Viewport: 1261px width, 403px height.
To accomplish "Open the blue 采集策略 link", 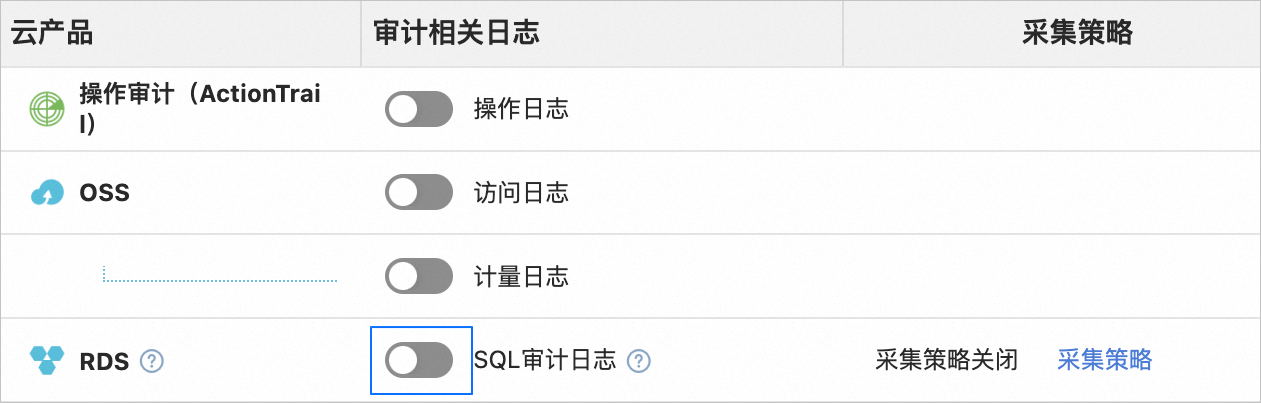I will [1104, 360].
